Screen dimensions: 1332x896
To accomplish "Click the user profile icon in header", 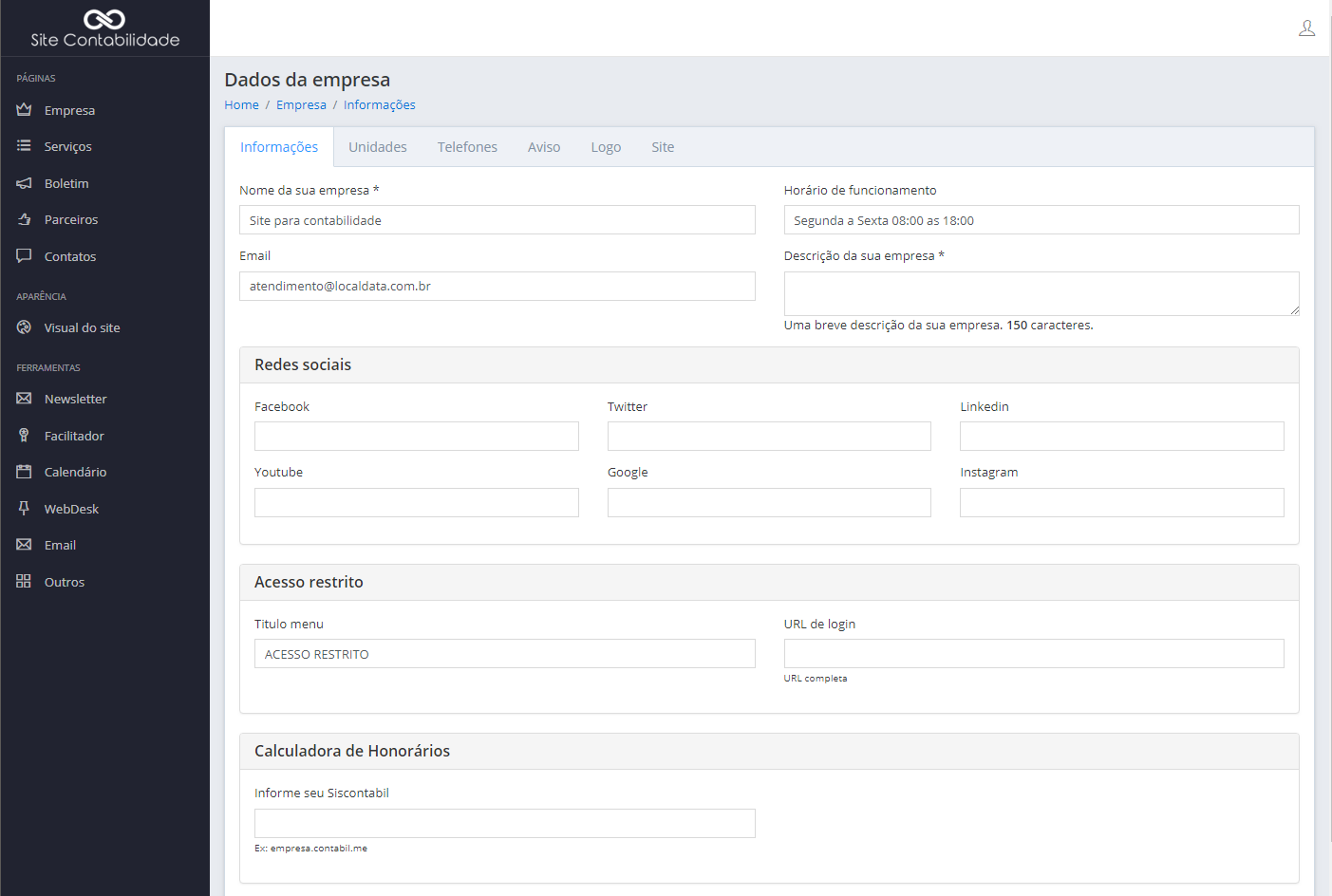I will 1306,28.
